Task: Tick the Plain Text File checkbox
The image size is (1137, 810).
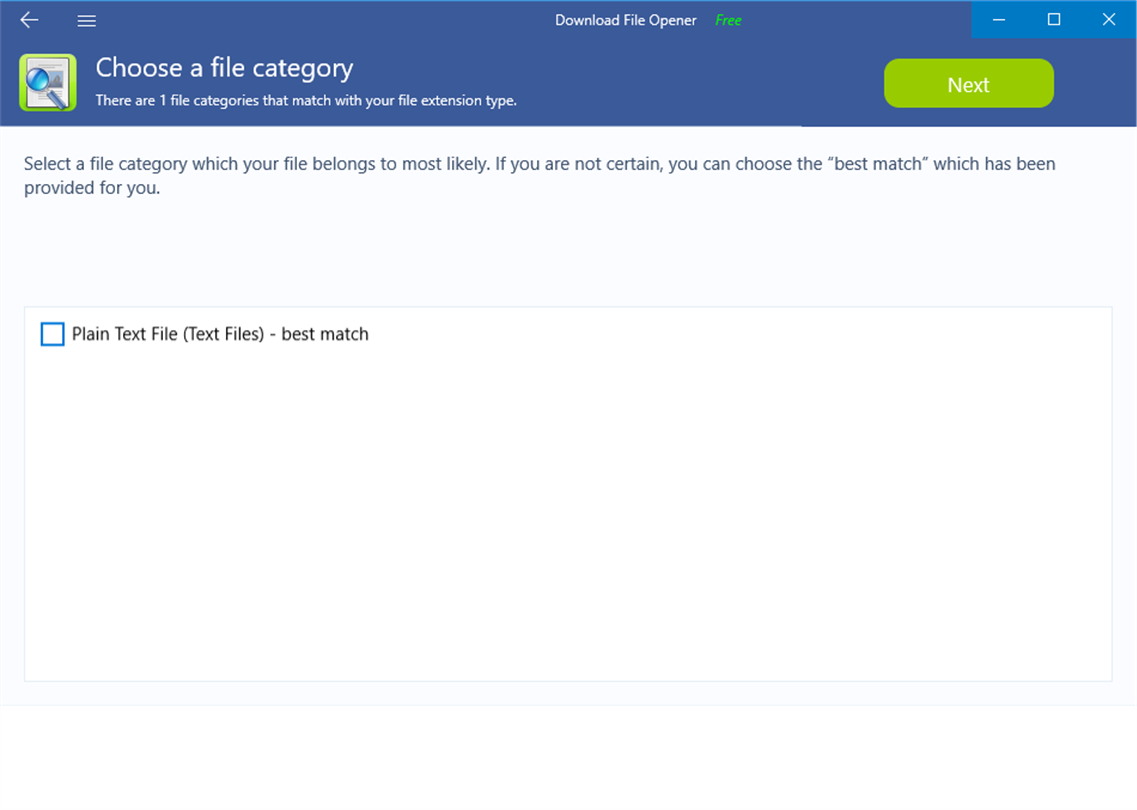Action: pos(52,334)
